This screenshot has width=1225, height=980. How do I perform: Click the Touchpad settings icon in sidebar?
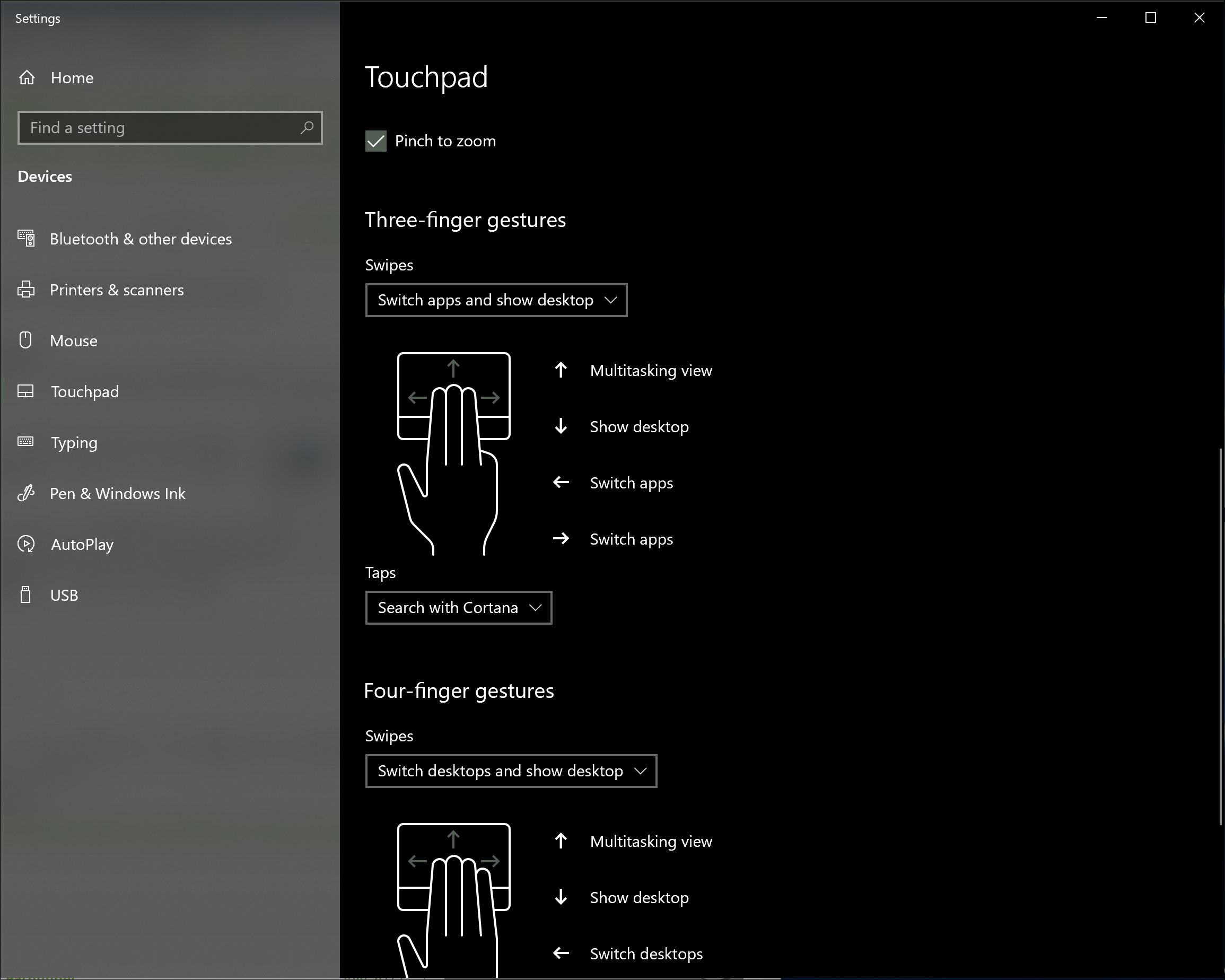tap(27, 391)
